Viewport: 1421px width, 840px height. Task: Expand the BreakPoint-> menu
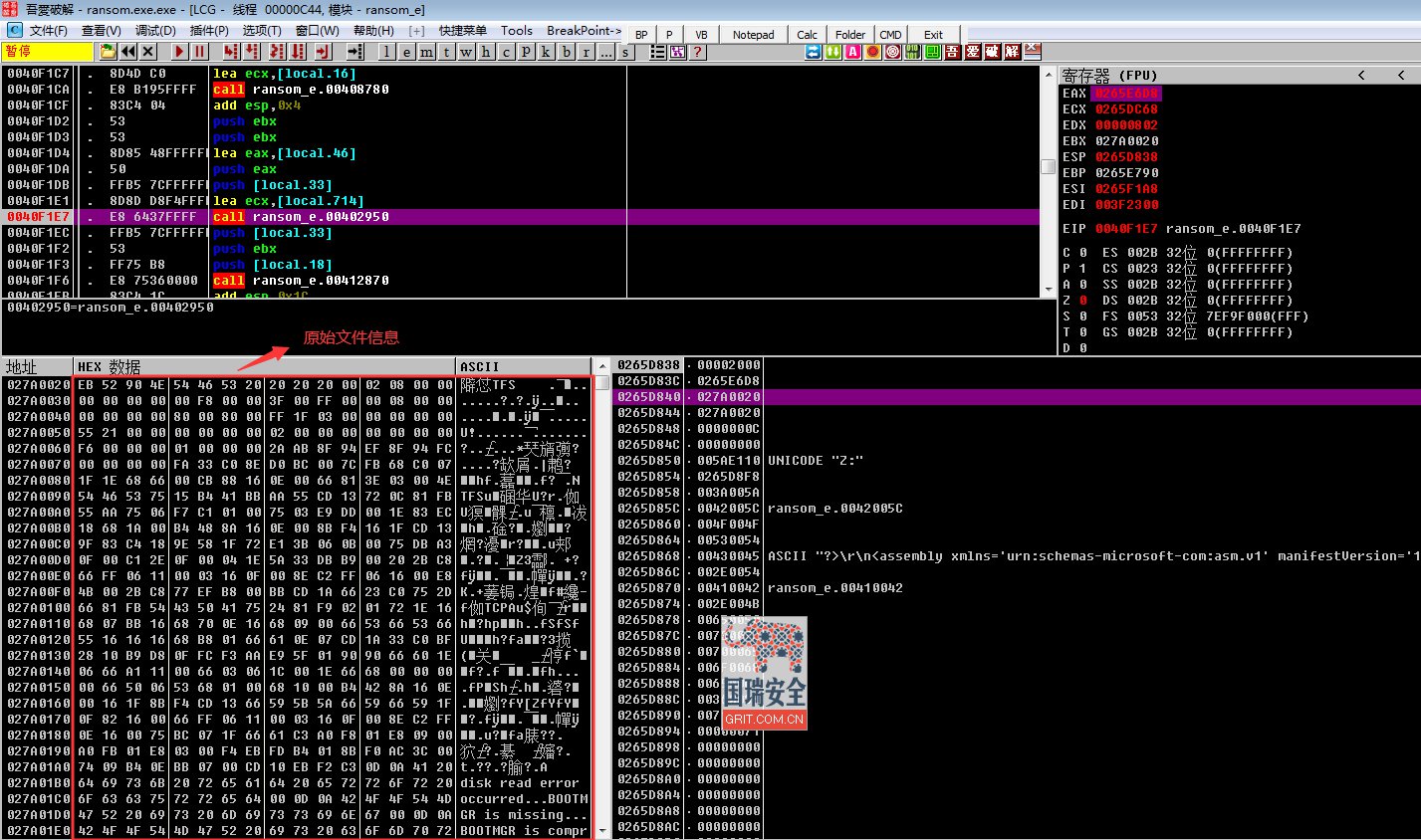point(584,31)
